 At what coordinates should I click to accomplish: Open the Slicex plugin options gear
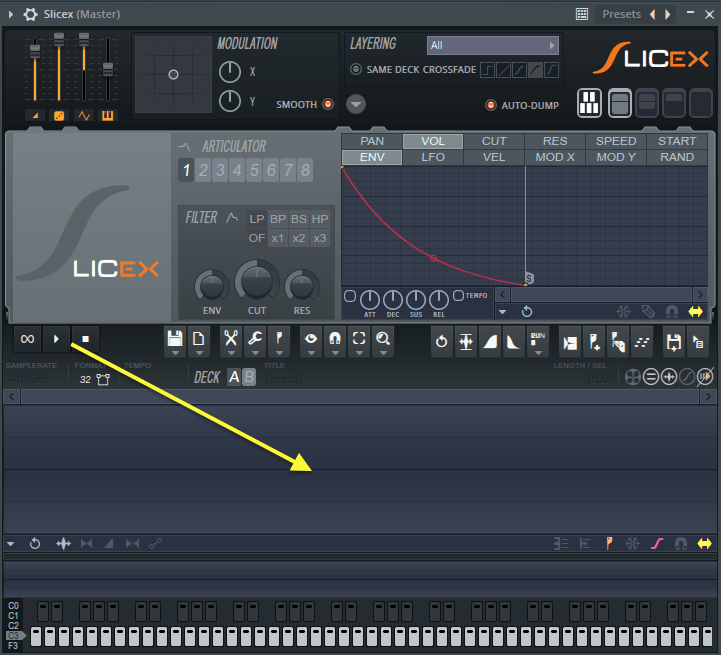tap(30, 14)
